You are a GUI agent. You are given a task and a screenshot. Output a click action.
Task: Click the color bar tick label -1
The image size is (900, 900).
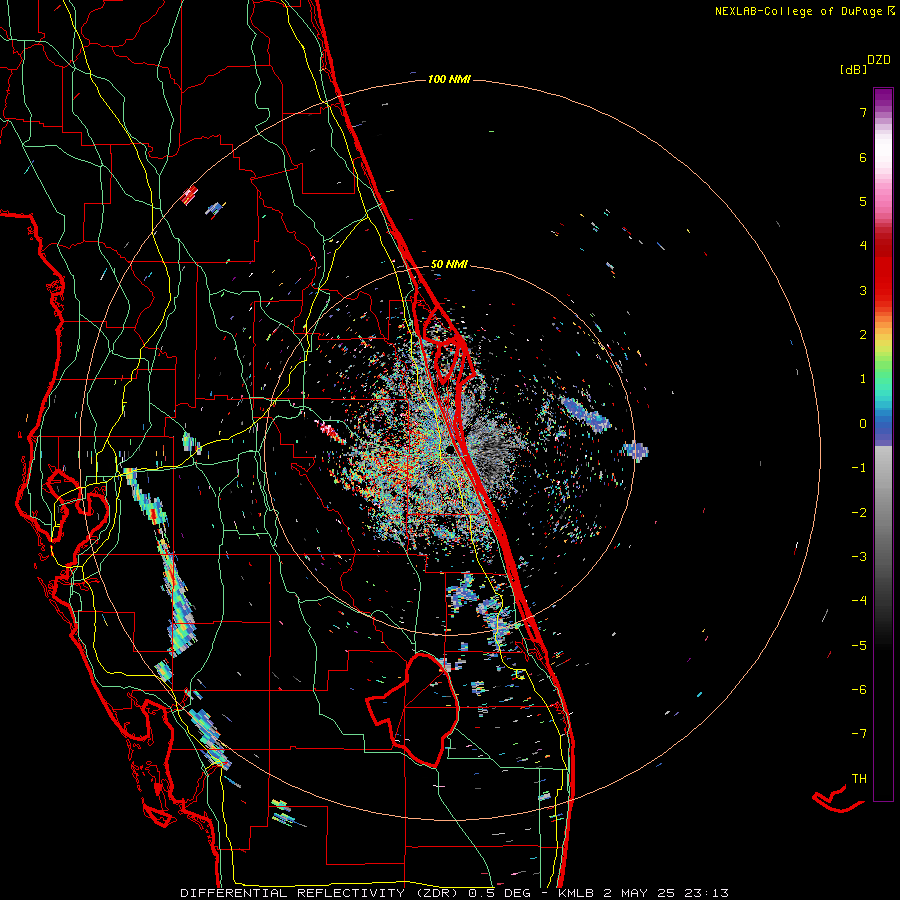[x=859, y=468]
